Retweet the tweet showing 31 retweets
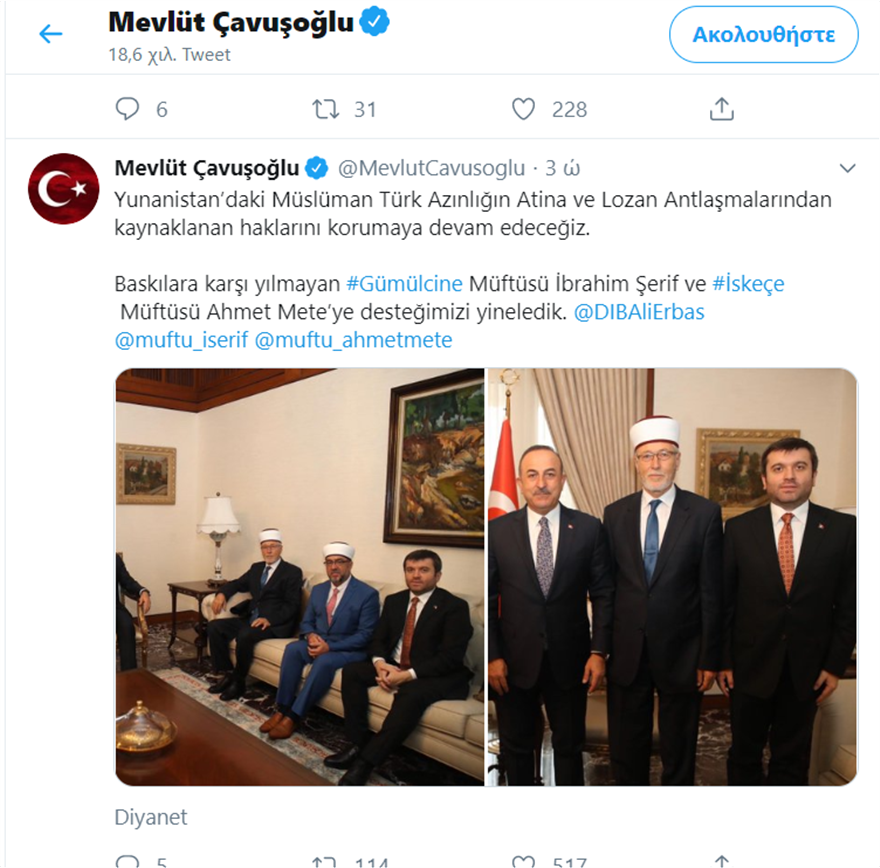 pos(326,109)
